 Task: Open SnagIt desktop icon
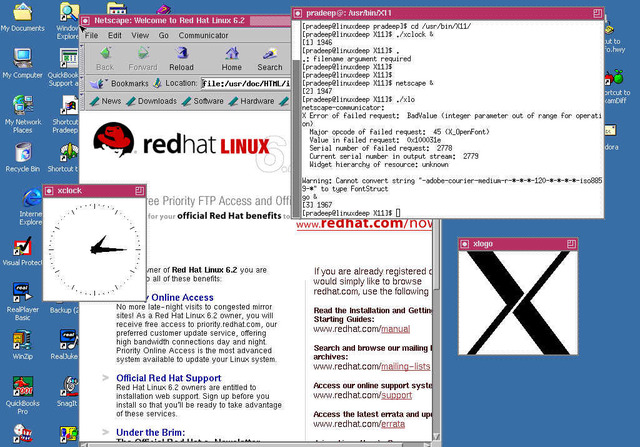coord(69,392)
